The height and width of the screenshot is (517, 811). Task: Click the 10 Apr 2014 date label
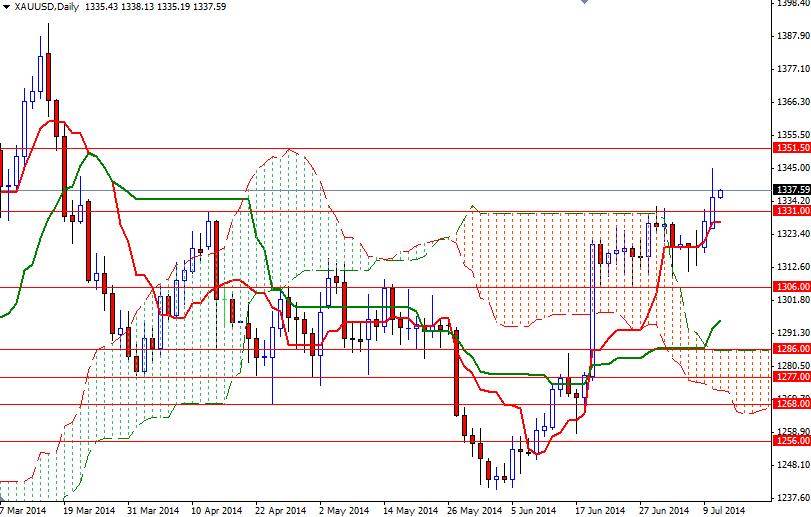[x=217, y=510]
